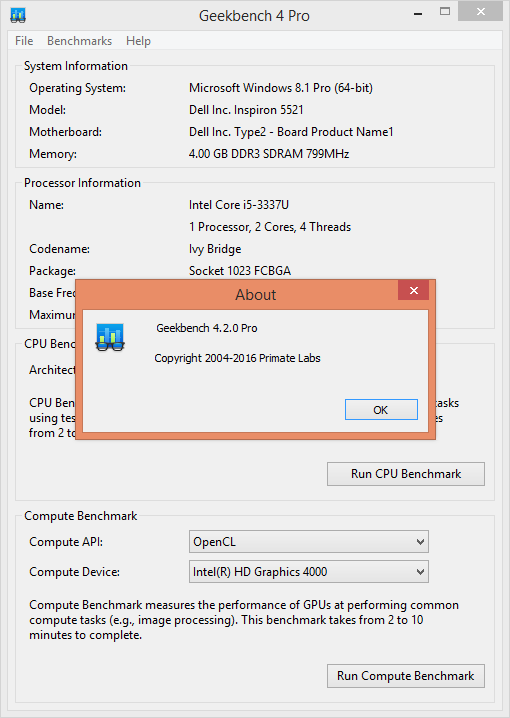Click 'Dell Inc. Type2 - Board Product Name1' value
Screen dimensions: 510x718
[x=291, y=132]
